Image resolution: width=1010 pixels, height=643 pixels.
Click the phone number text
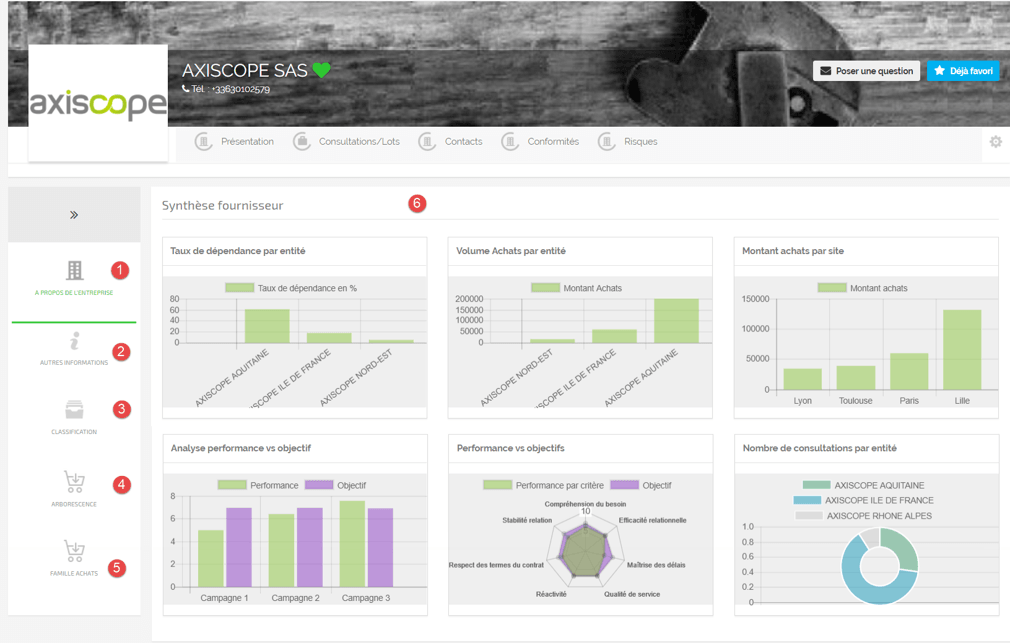click(x=241, y=89)
